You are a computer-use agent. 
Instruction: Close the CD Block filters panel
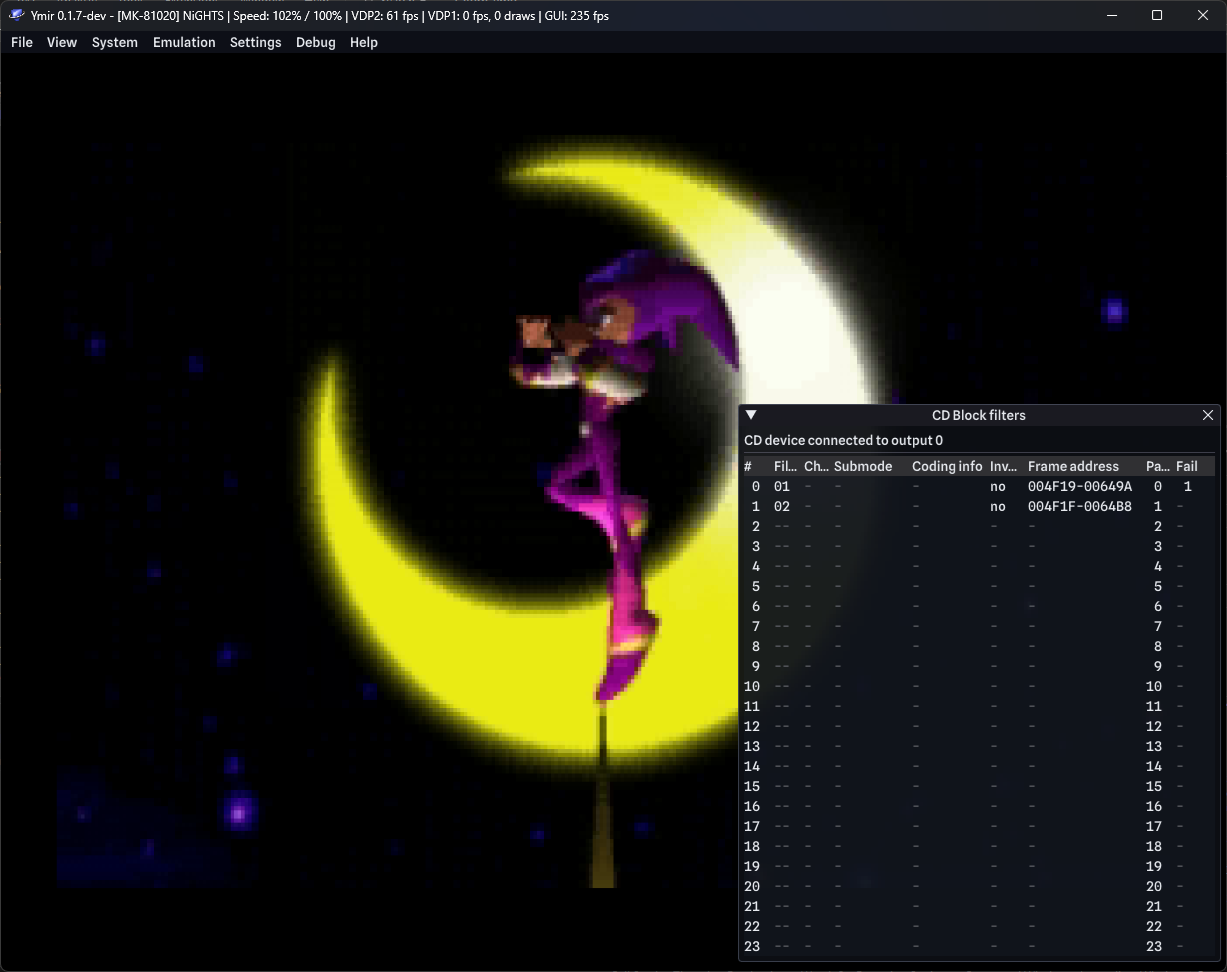tap(1207, 415)
